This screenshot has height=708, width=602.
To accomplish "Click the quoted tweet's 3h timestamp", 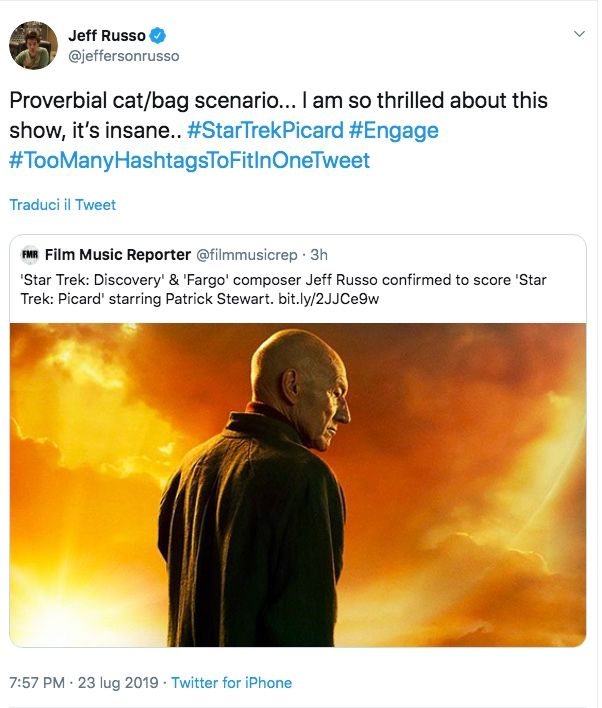I will [322, 255].
